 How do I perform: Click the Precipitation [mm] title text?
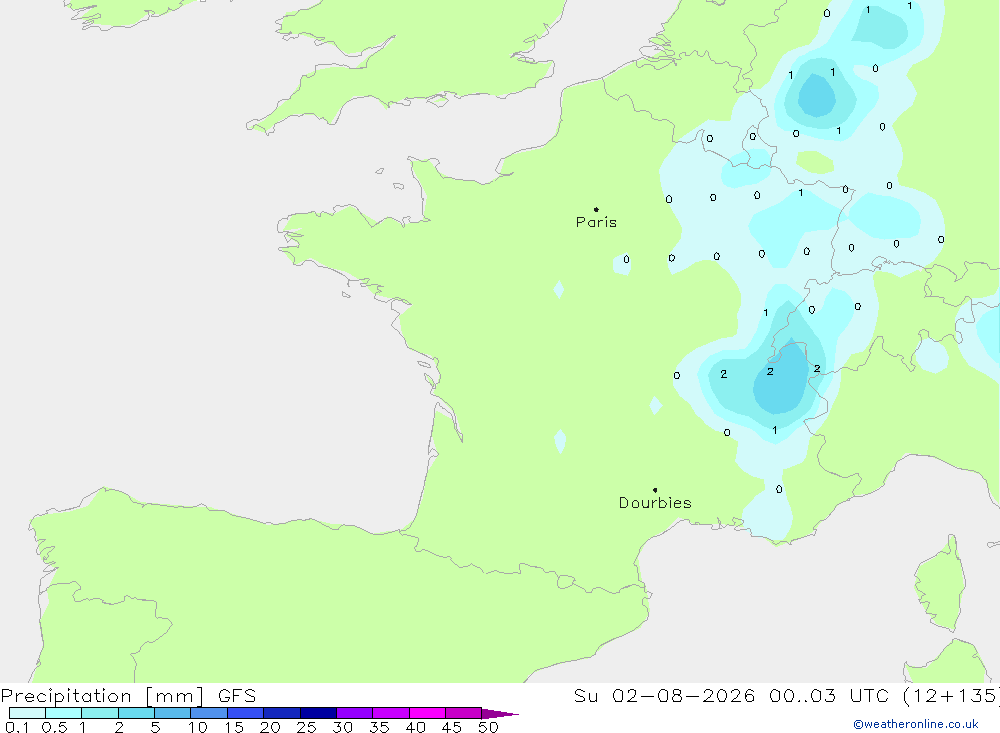(x=102, y=696)
